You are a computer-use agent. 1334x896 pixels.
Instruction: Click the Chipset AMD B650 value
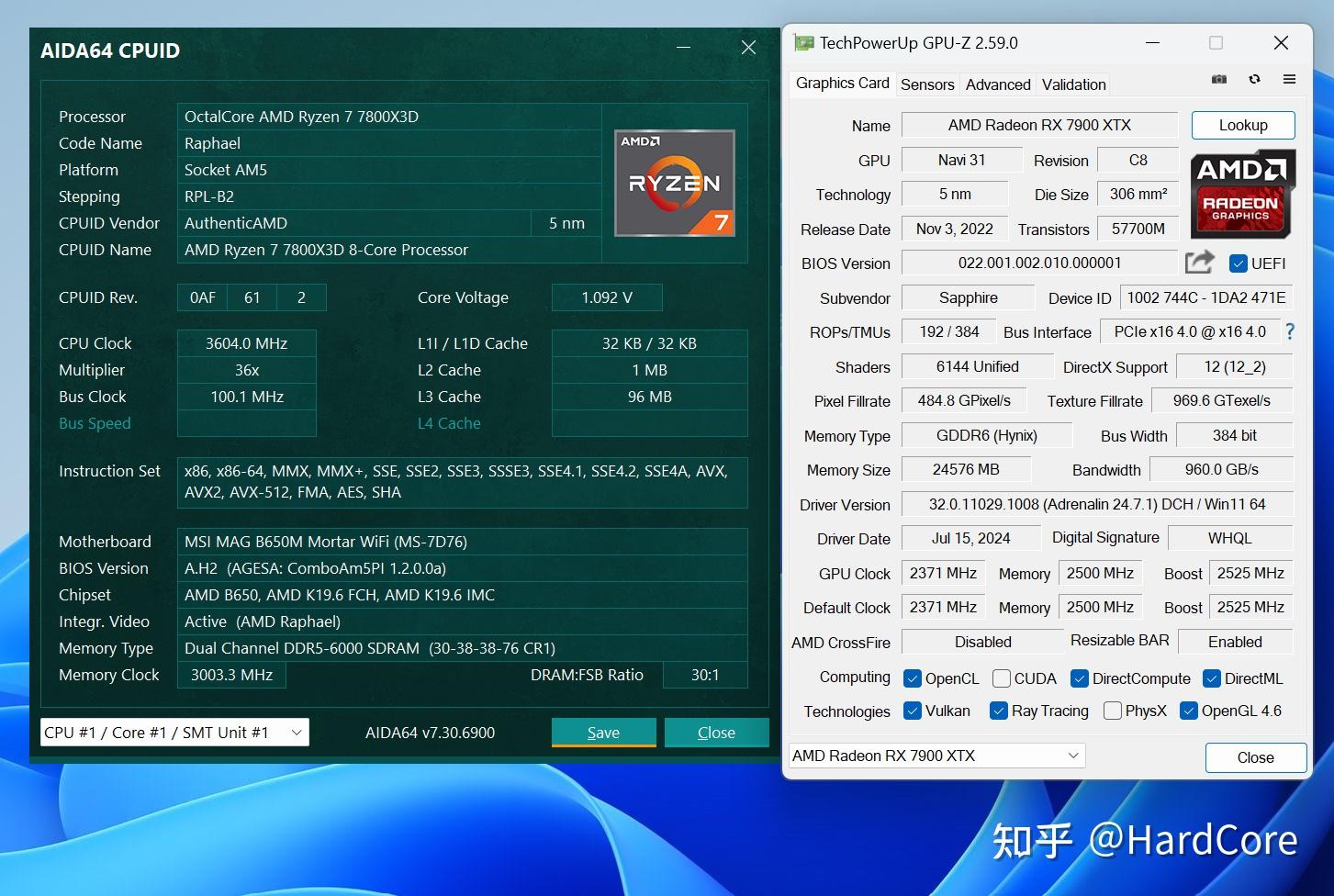463,595
